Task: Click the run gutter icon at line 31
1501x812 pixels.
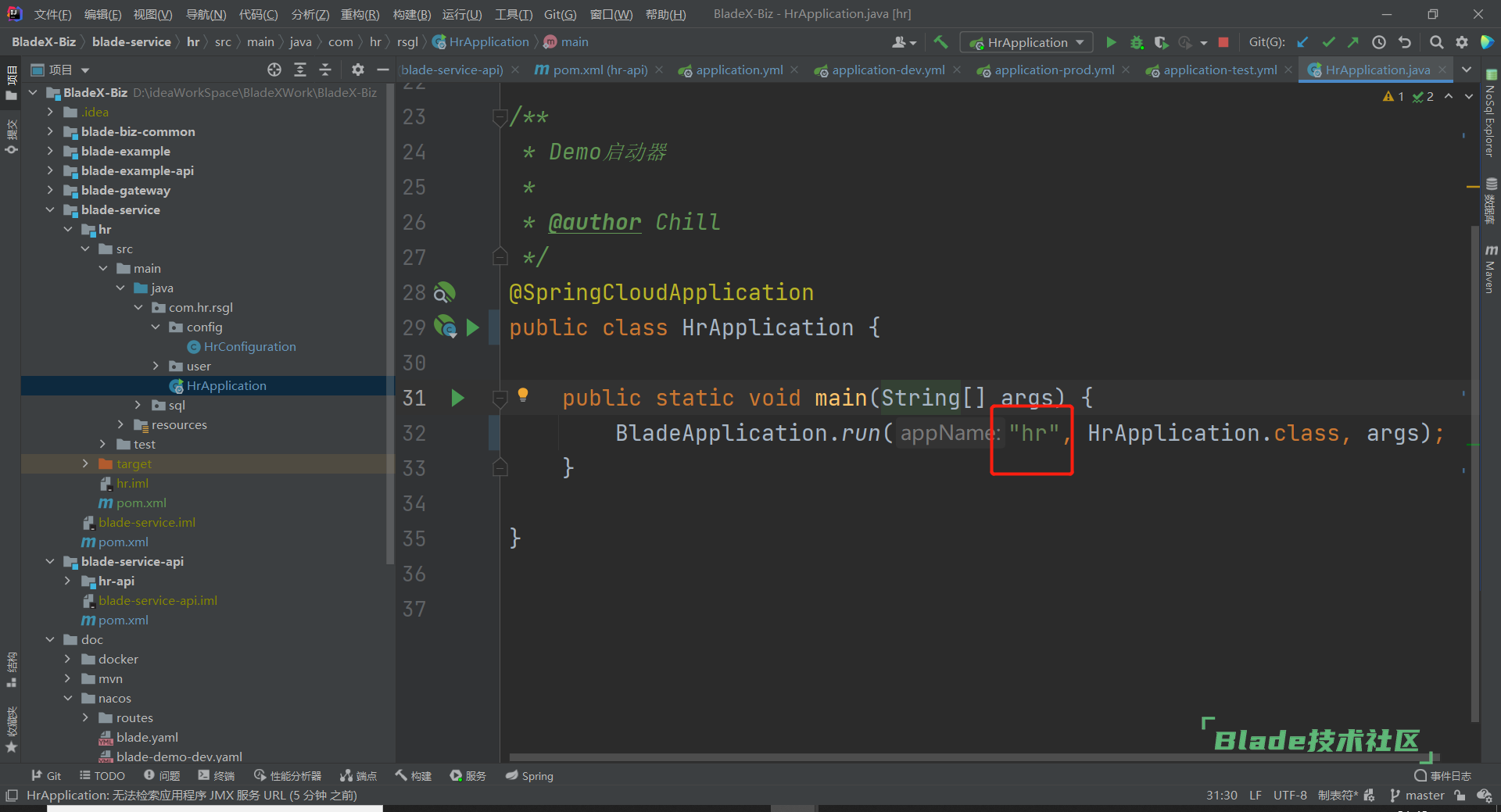Action: pyautogui.click(x=458, y=398)
